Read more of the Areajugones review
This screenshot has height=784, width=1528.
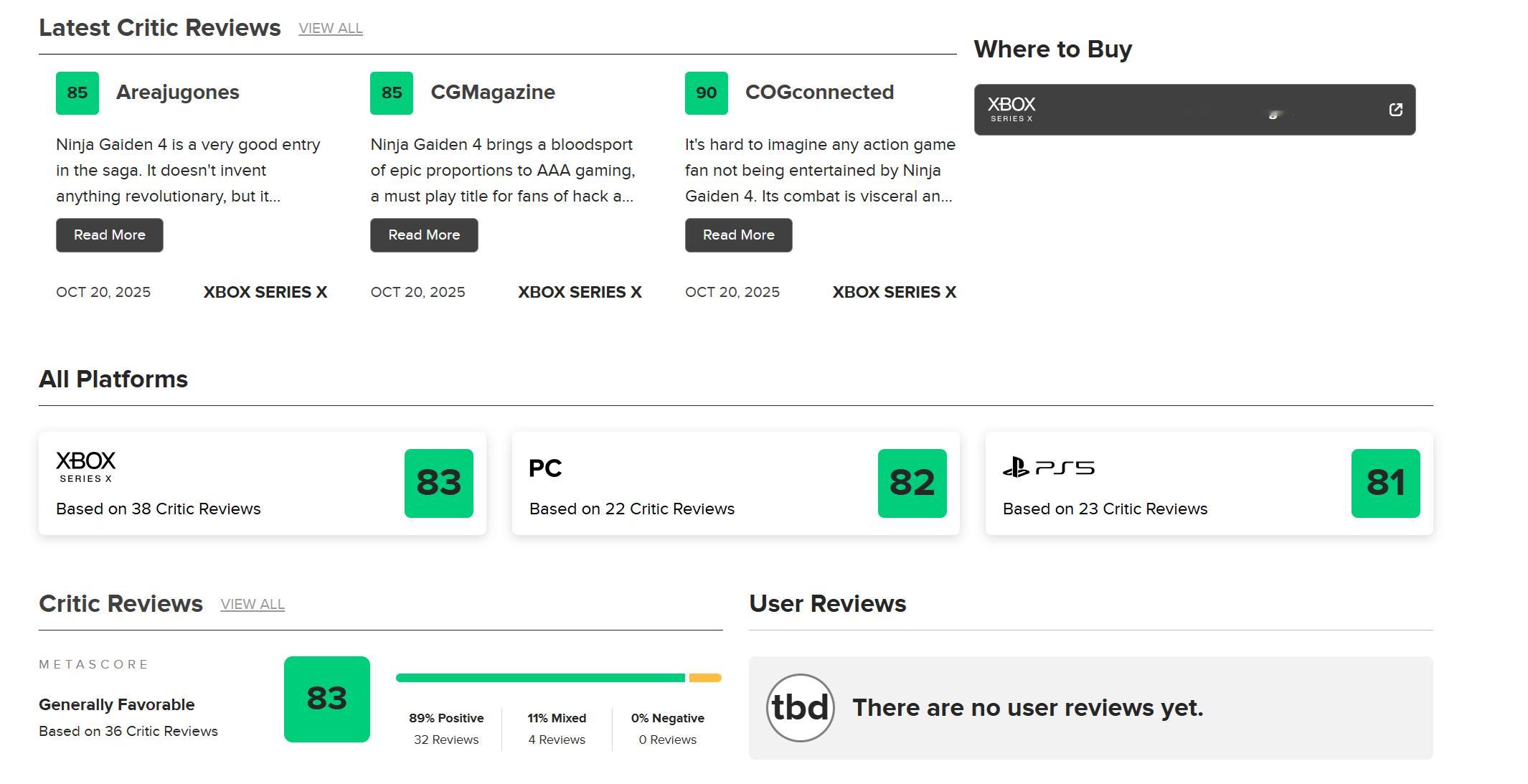point(110,235)
